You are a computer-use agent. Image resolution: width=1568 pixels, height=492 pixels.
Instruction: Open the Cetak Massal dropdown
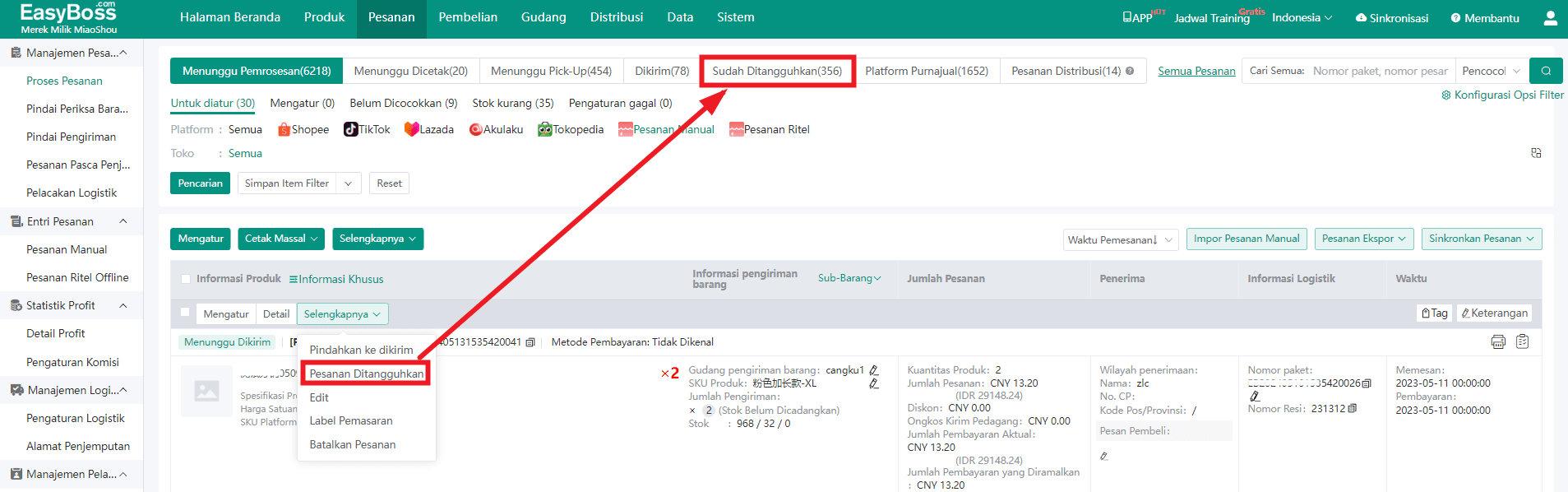(x=281, y=239)
